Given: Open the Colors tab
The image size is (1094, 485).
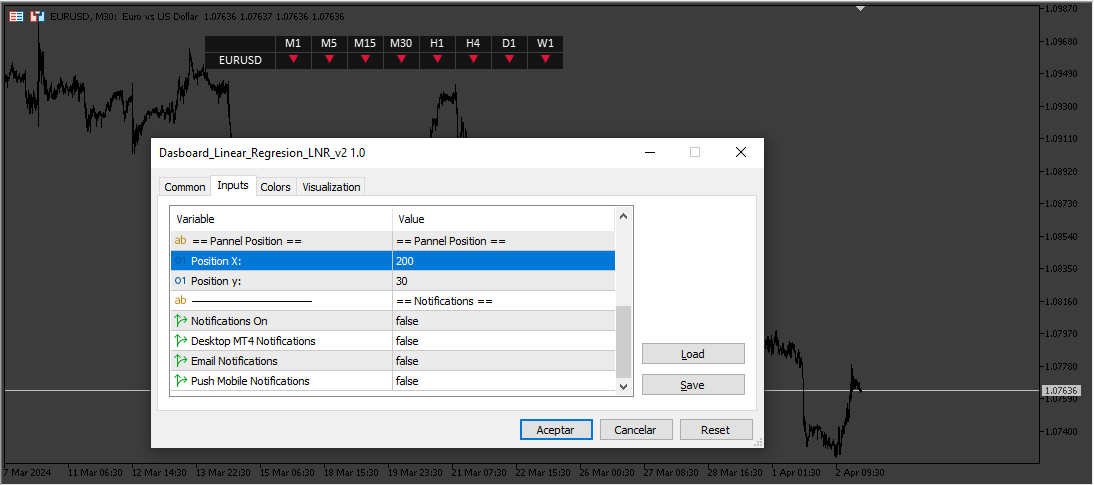Looking at the screenshot, I should pyautogui.click(x=276, y=187).
